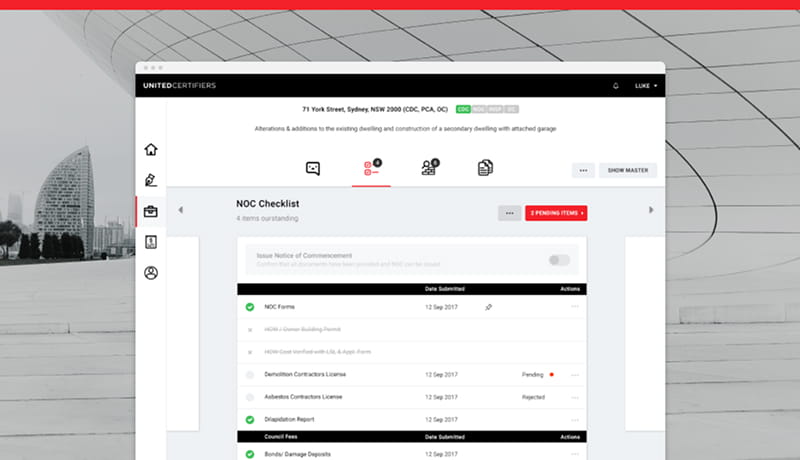Screen dimensions: 800x460
Task: Select the Demolition Contractors License row name
Action: coord(305,374)
